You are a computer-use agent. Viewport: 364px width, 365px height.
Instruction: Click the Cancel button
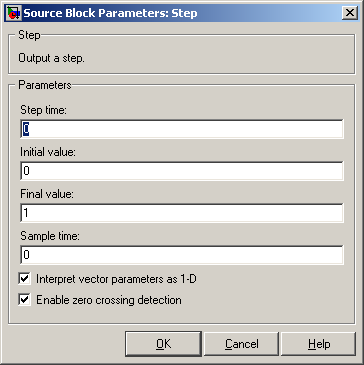pyautogui.click(x=241, y=344)
